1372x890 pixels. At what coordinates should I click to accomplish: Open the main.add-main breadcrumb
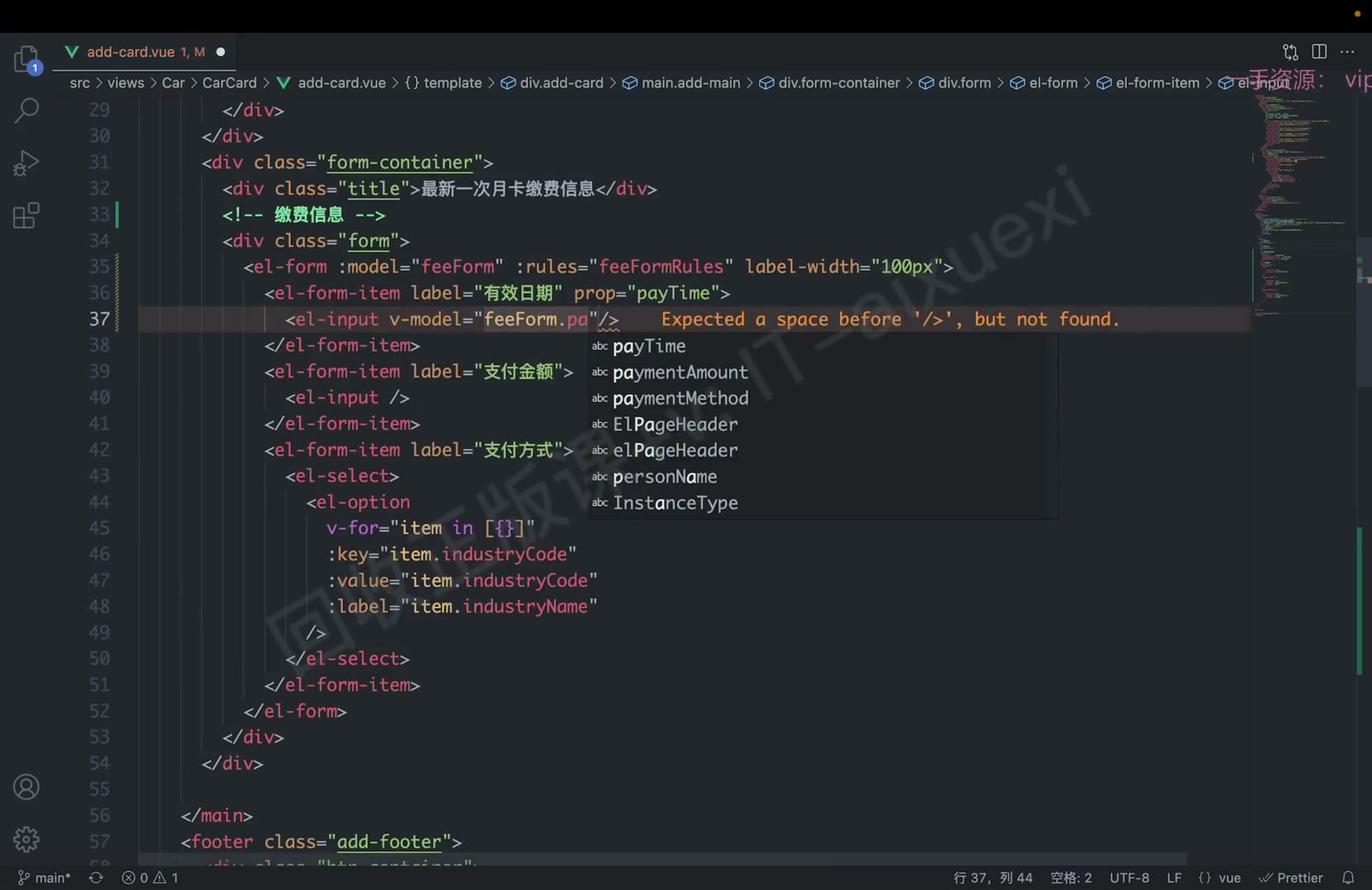pyautogui.click(x=681, y=82)
